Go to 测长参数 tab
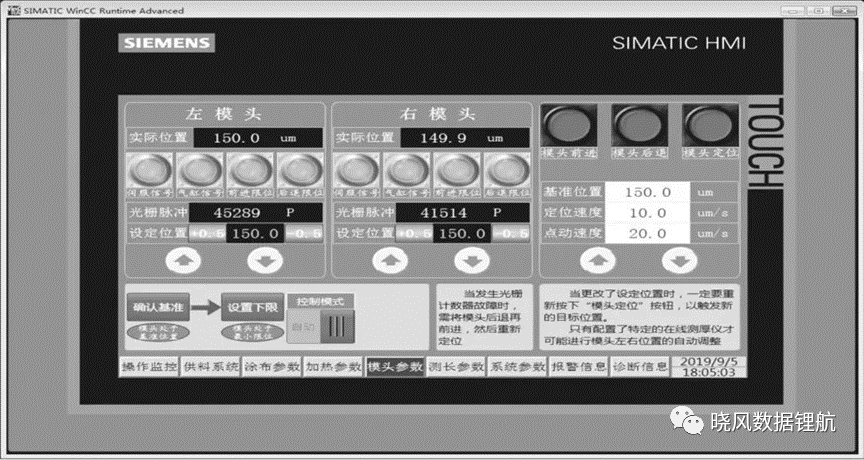Viewport: 864px width, 460px height. [456, 367]
